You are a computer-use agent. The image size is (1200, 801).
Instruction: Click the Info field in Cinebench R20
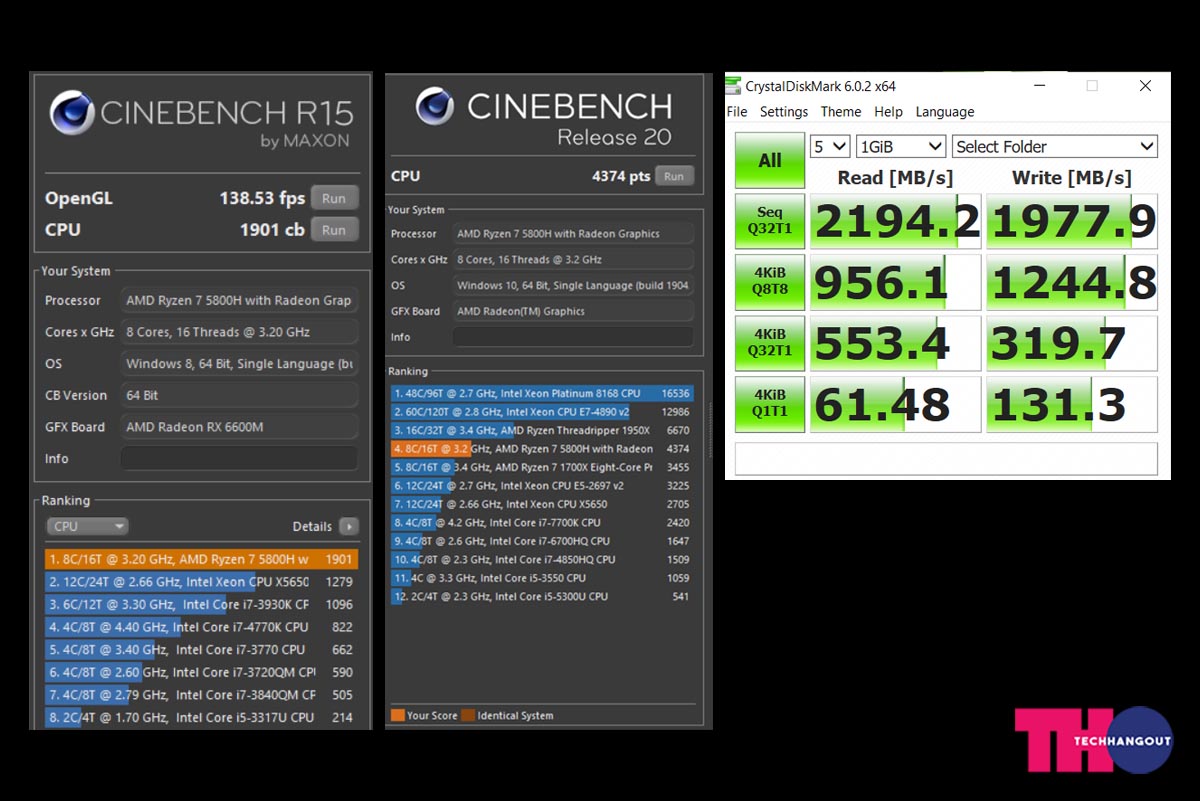point(573,337)
